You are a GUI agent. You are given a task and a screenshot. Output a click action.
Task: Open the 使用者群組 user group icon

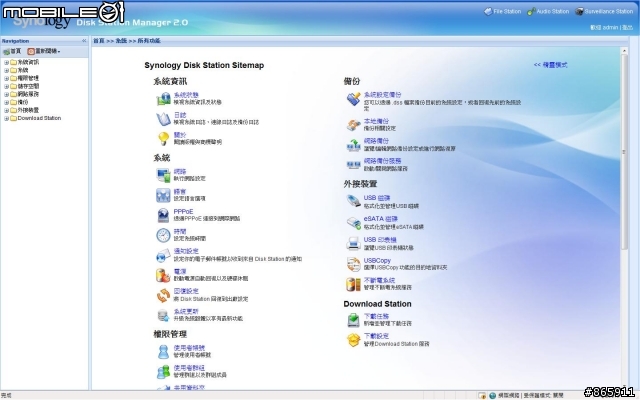[163, 371]
